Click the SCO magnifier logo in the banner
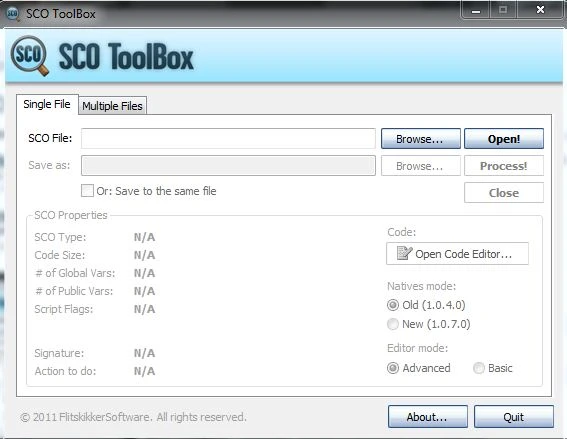The height and width of the screenshot is (439, 567). 30,56
